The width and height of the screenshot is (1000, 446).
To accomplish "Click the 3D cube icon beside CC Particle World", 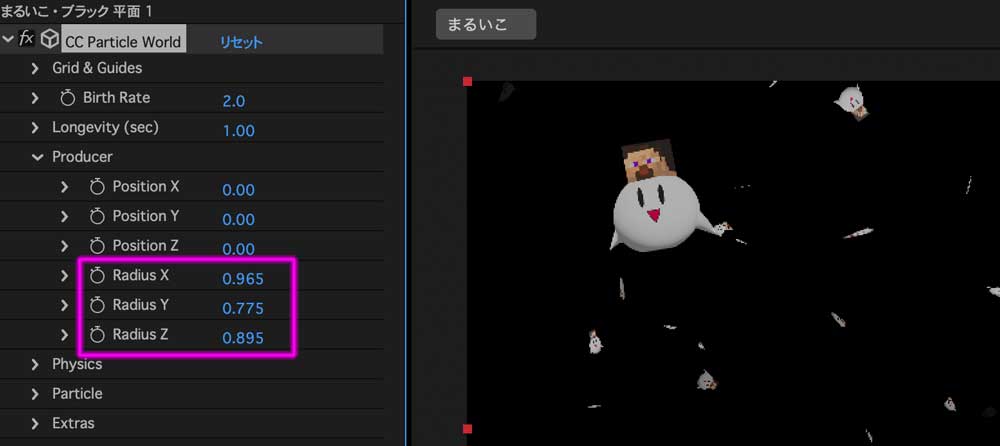I will click(x=49, y=40).
